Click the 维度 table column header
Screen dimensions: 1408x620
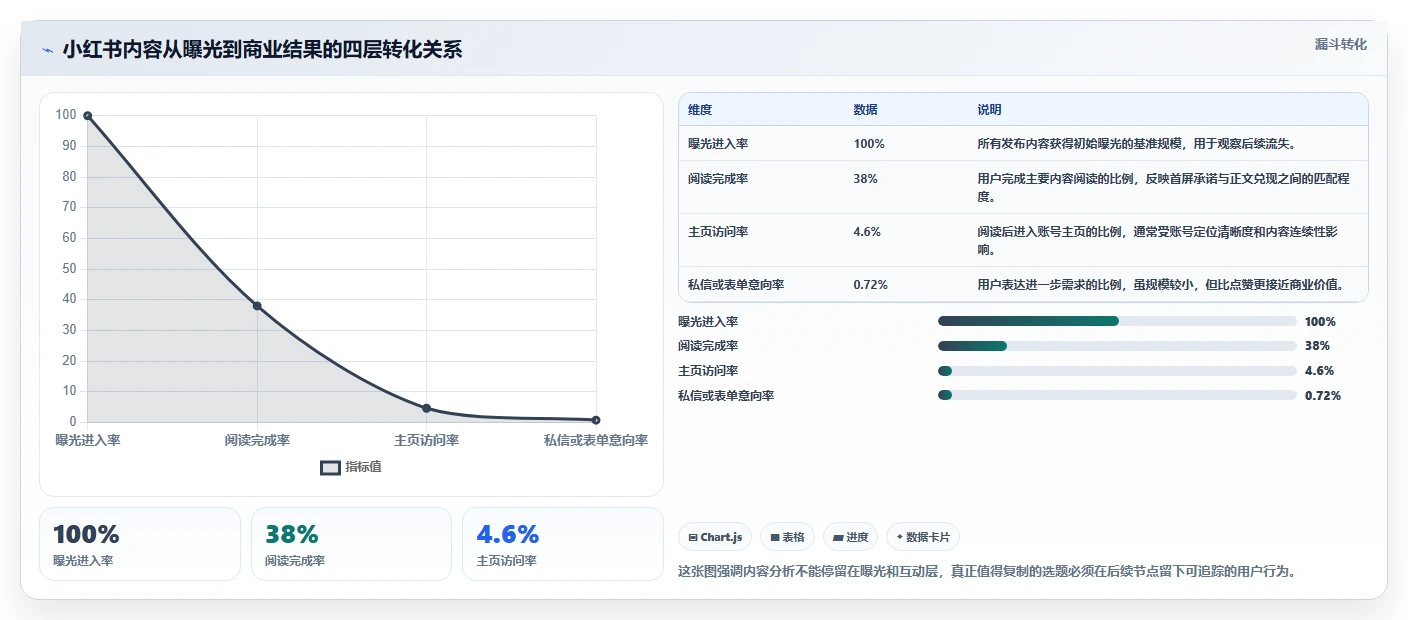point(700,110)
